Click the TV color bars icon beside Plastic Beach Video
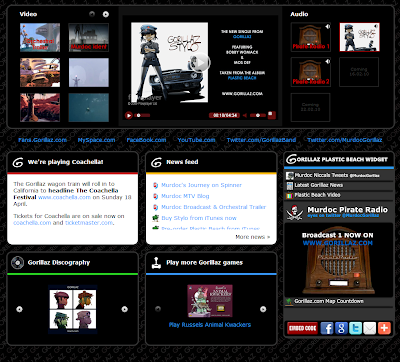Image resolution: width=400 pixels, height=362 pixels. (x=289, y=195)
